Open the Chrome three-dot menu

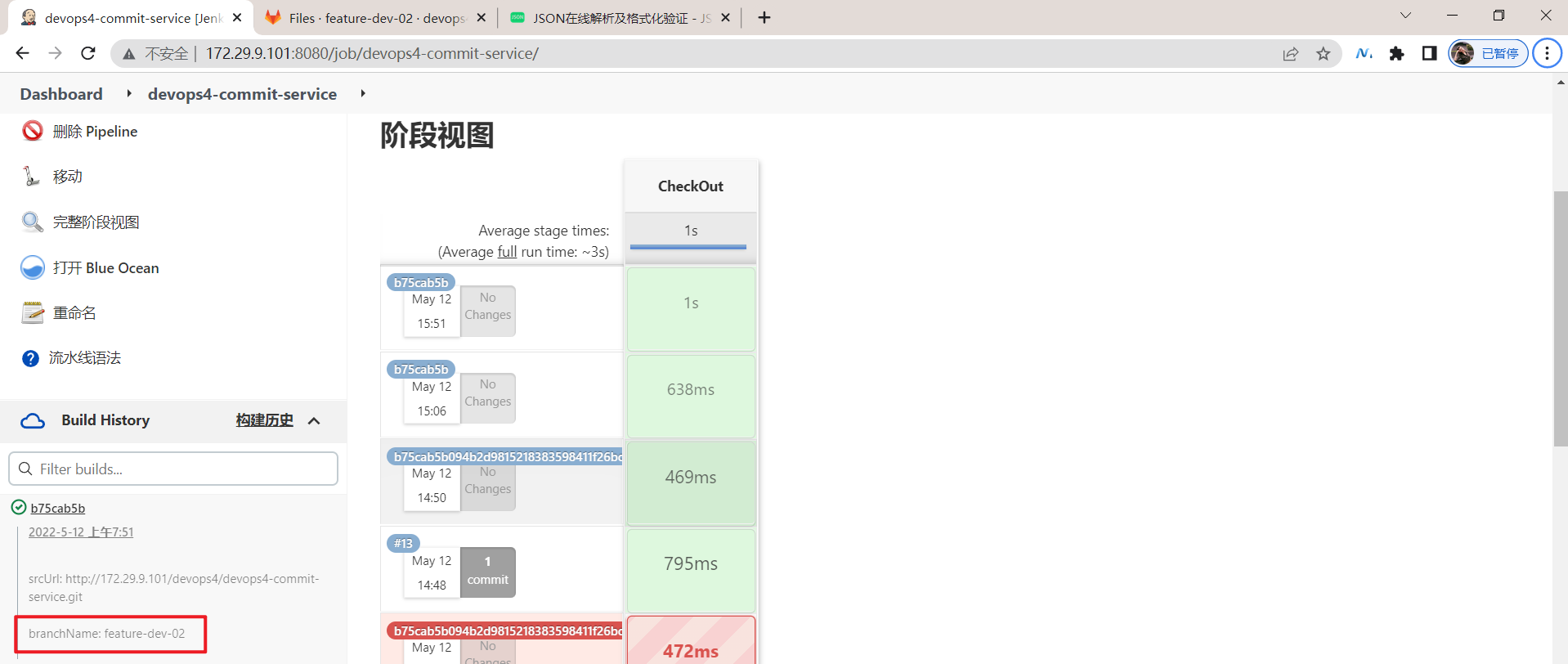[x=1547, y=53]
